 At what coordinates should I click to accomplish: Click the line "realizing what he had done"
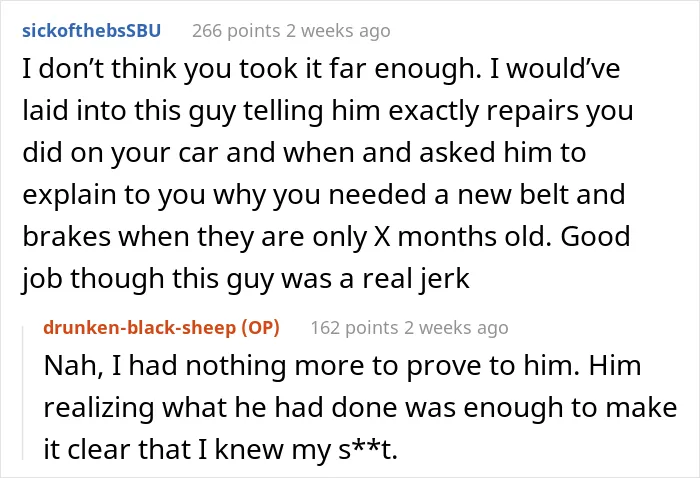(360, 407)
